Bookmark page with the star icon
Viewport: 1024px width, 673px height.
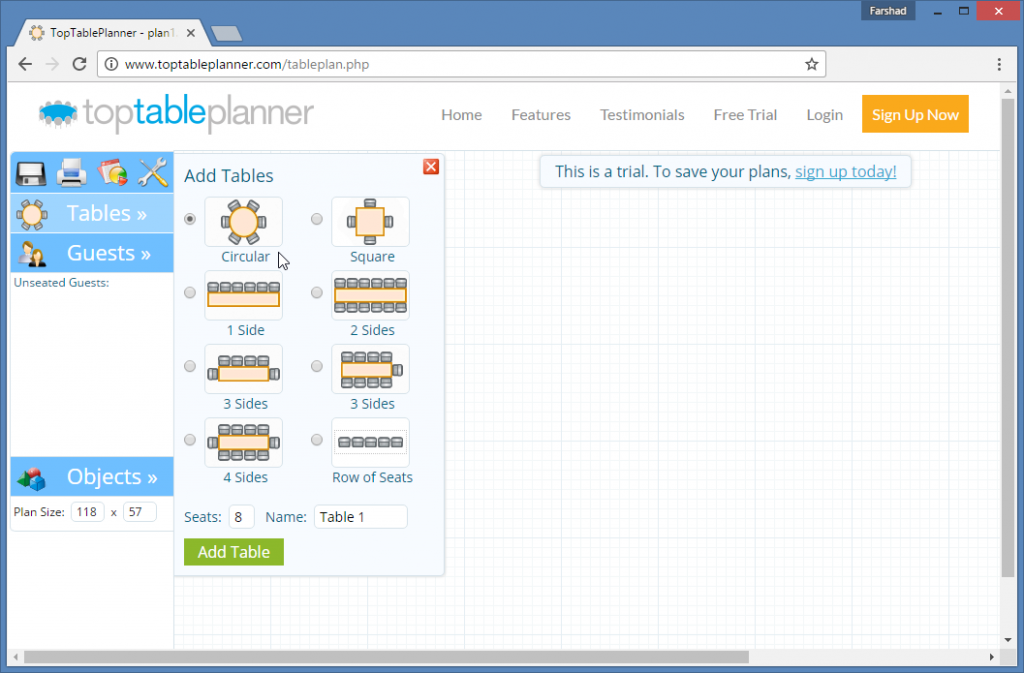[812, 64]
